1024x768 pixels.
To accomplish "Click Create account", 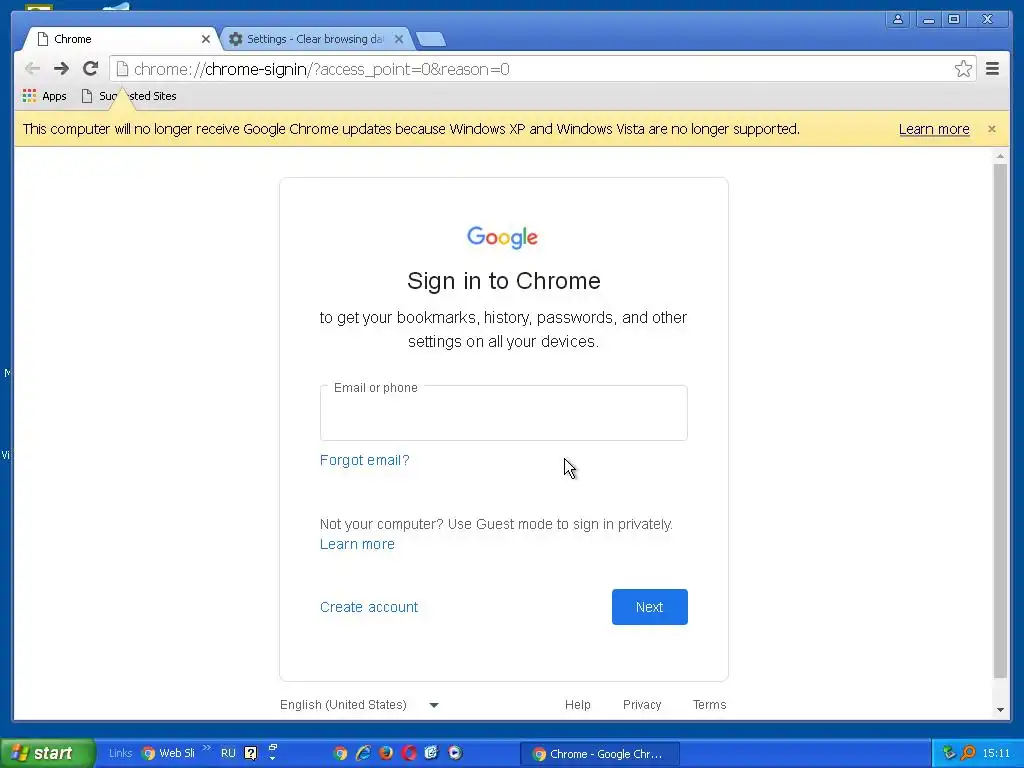I will 369,607.
